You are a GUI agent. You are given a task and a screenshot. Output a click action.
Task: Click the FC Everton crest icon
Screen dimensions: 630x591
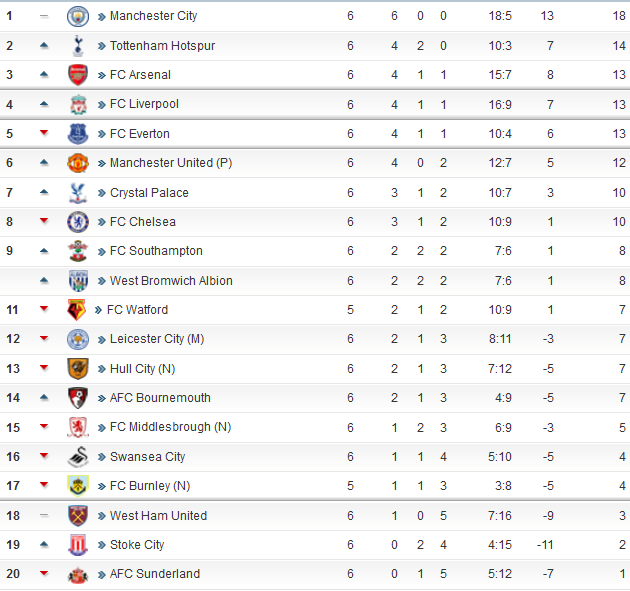[x=78, y=134]
